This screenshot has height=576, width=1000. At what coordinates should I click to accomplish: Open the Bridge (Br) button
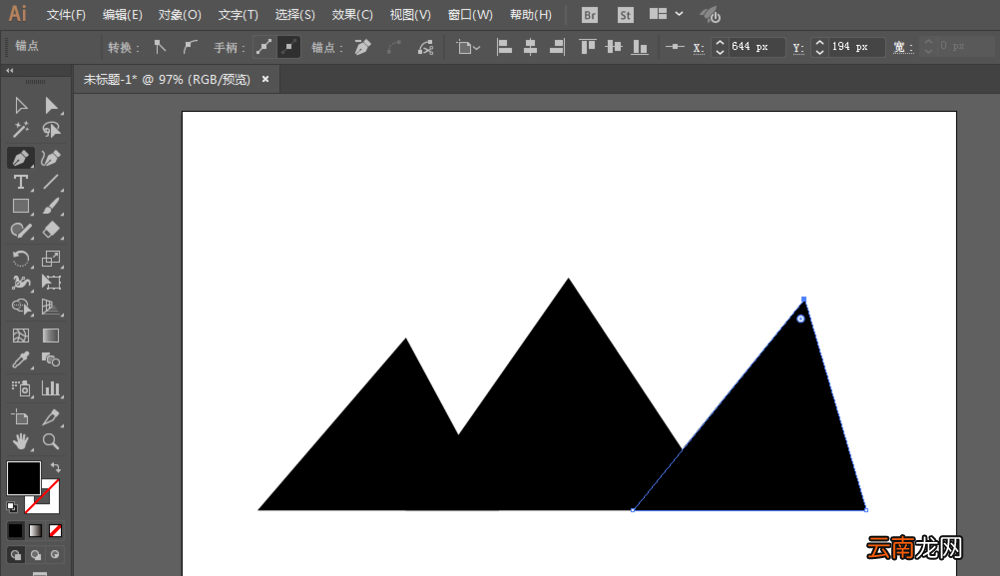tap(590, 15)
